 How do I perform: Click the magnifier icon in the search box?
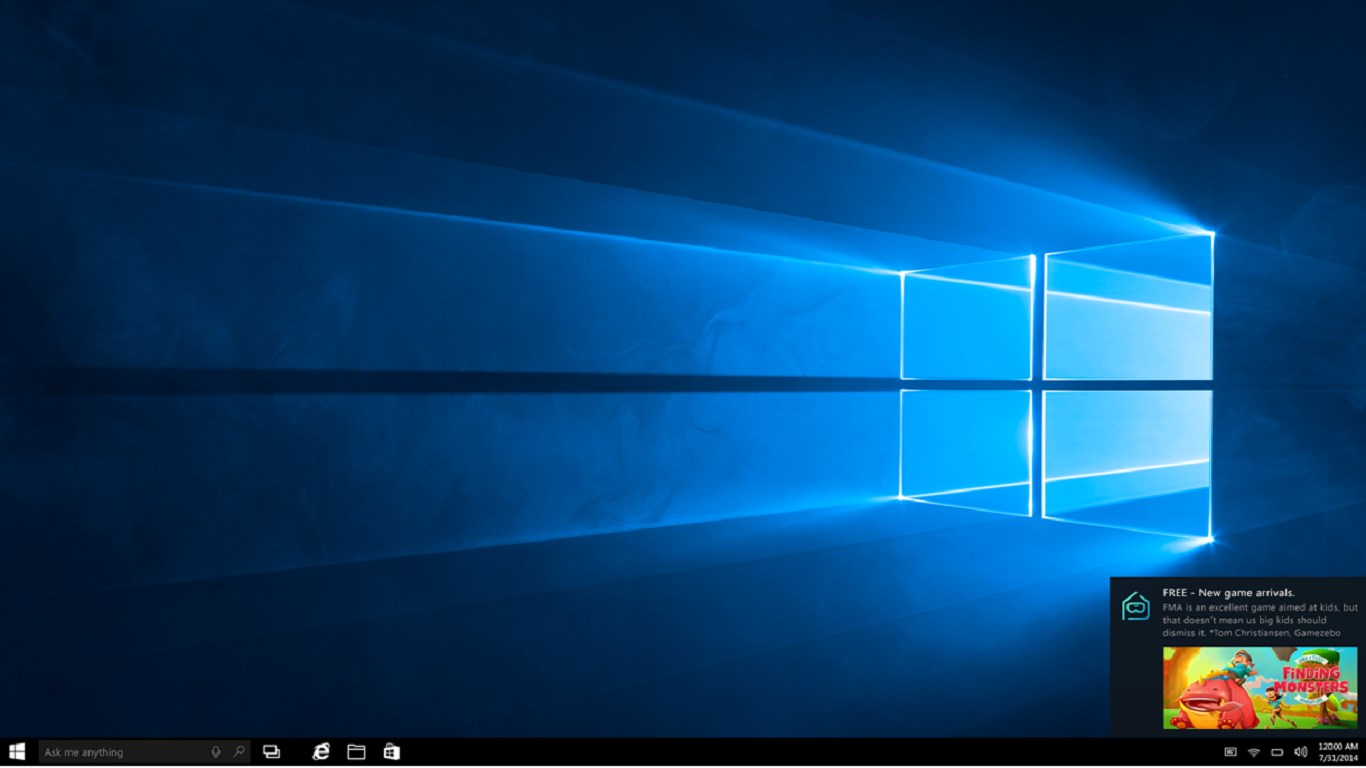tap(239, 752)
